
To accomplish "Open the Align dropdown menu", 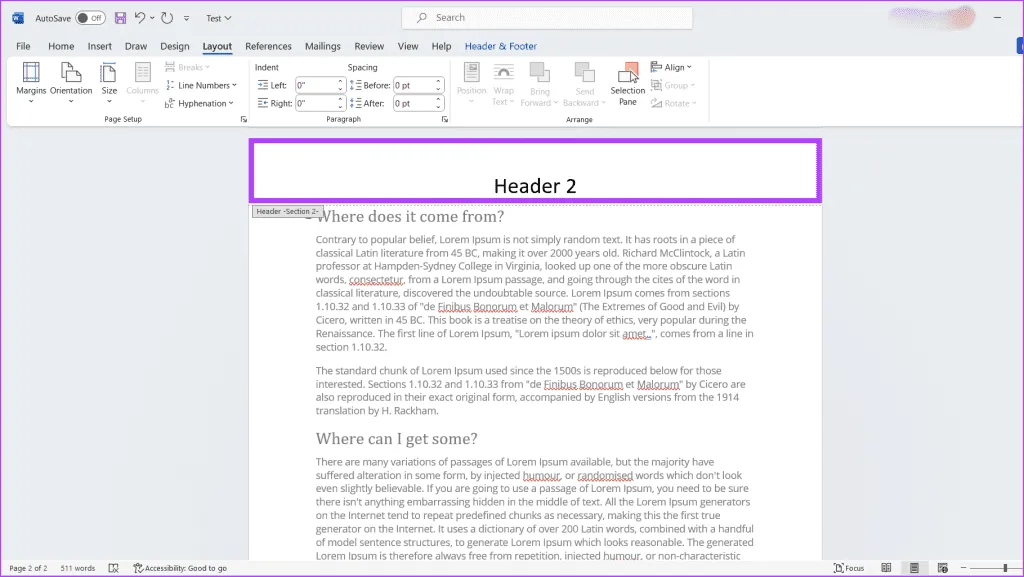I will coord(670,67).
